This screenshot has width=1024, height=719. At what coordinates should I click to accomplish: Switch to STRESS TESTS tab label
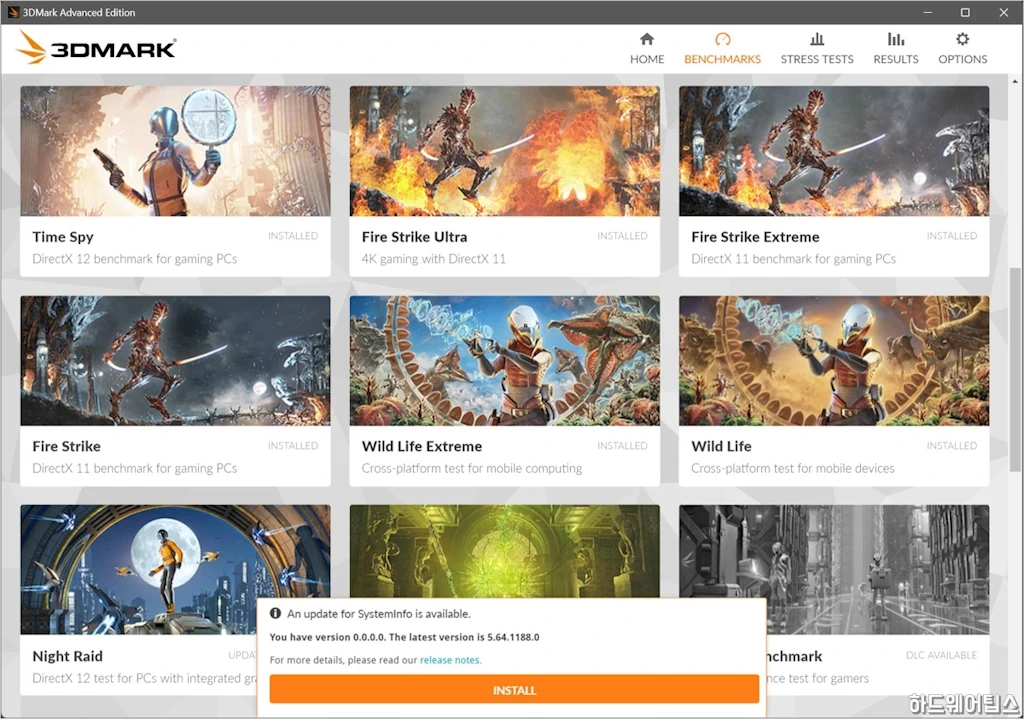pyautogui.click(x=817, y=59)
